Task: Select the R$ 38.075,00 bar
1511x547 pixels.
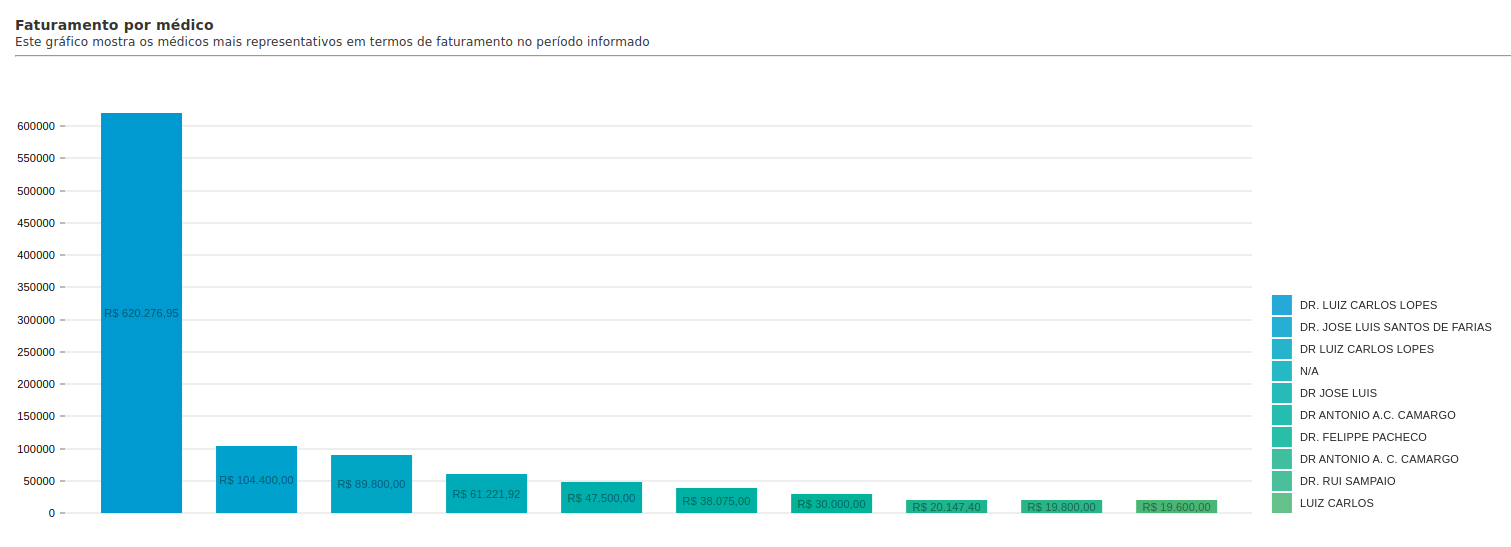Action: (716, 500)
